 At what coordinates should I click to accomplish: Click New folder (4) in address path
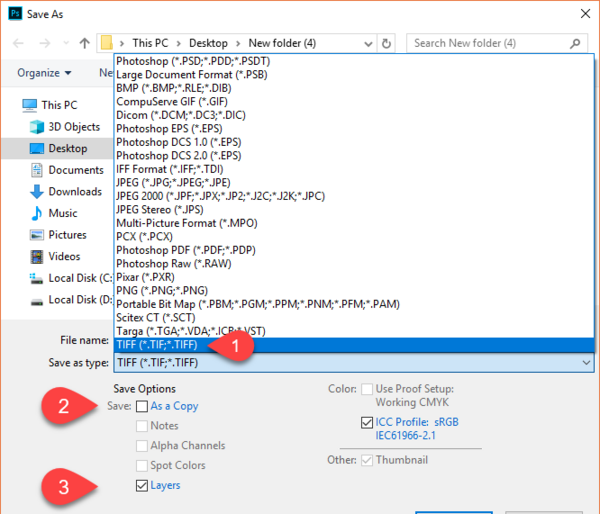[282, 43]
